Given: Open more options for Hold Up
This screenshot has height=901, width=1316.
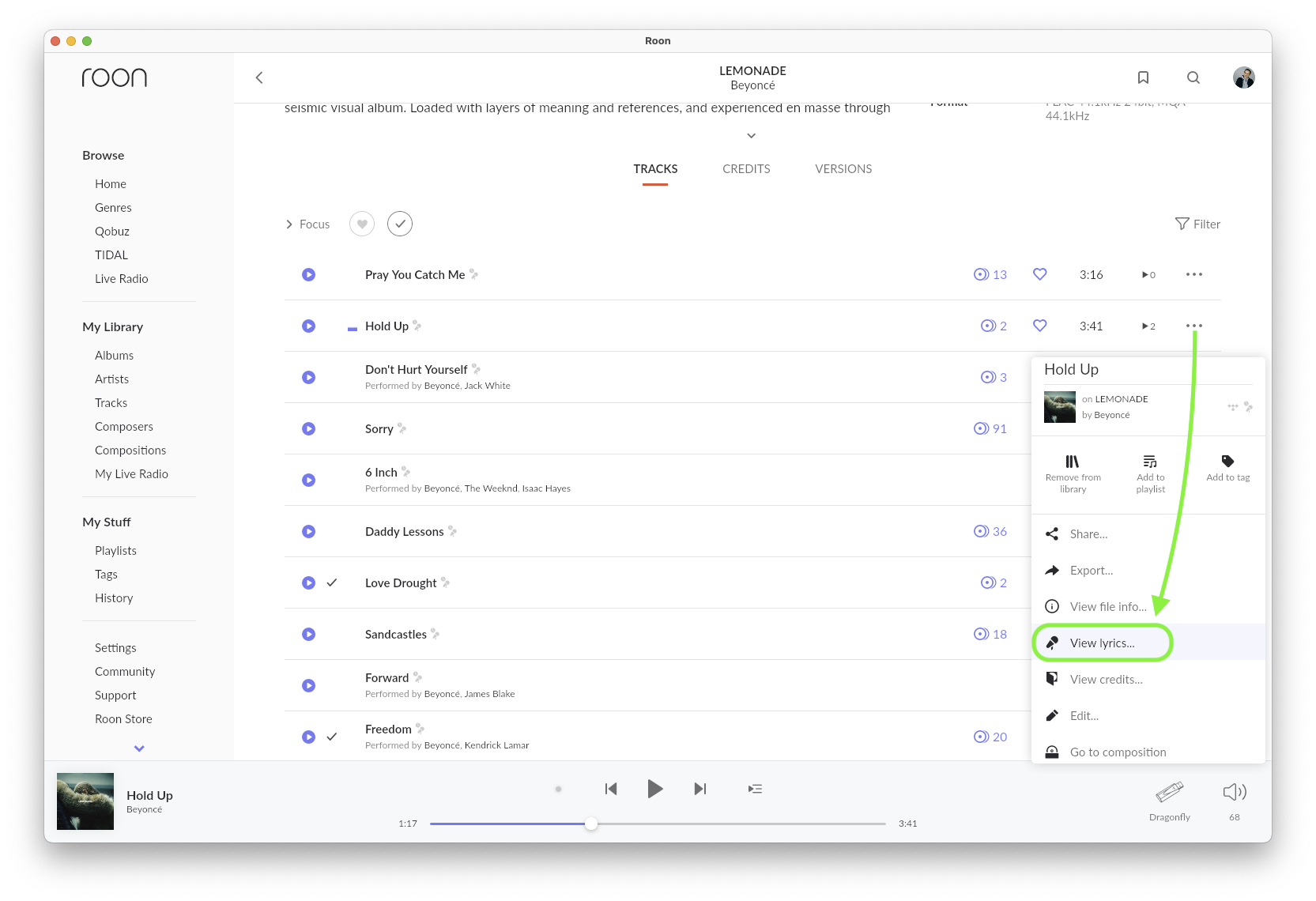Looking at the screenshot, I should (x=1194, y=326).
